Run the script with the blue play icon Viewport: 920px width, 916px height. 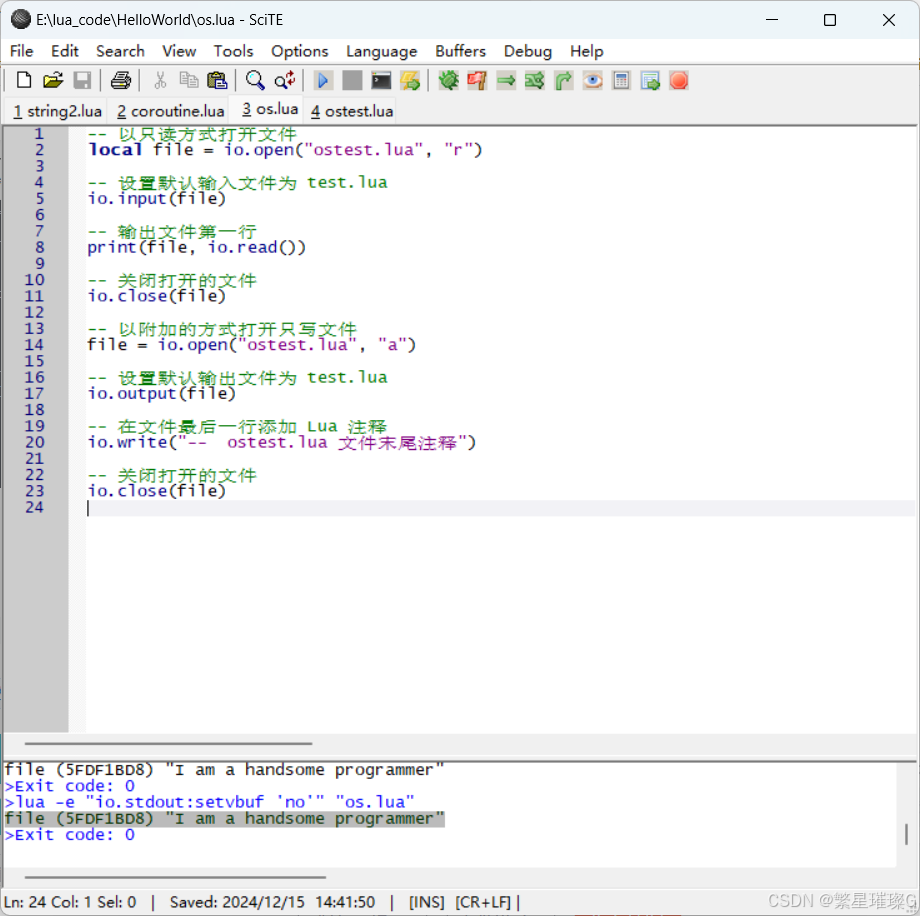point(322,80)
